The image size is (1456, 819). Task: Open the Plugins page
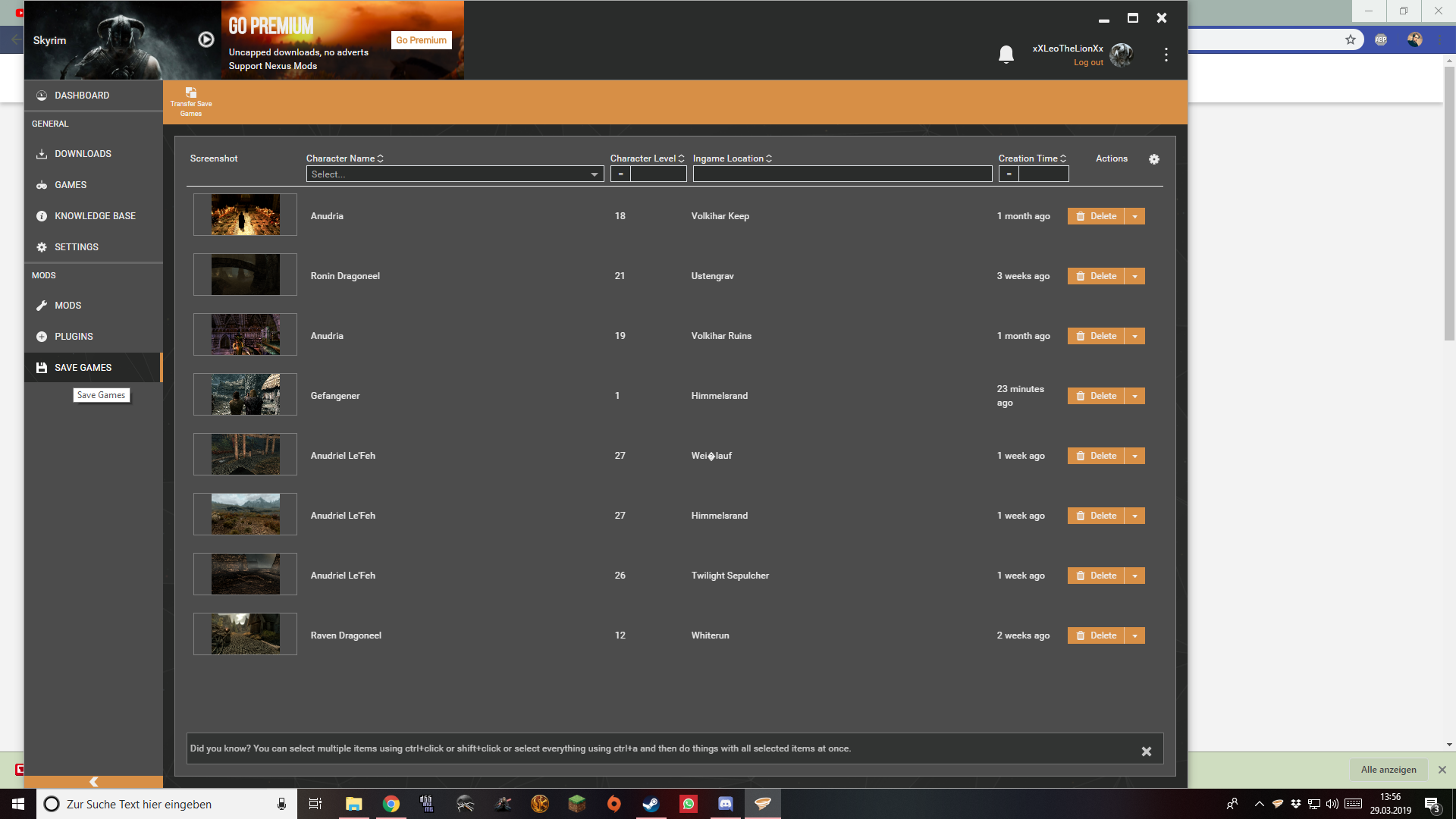pos(93,337)
